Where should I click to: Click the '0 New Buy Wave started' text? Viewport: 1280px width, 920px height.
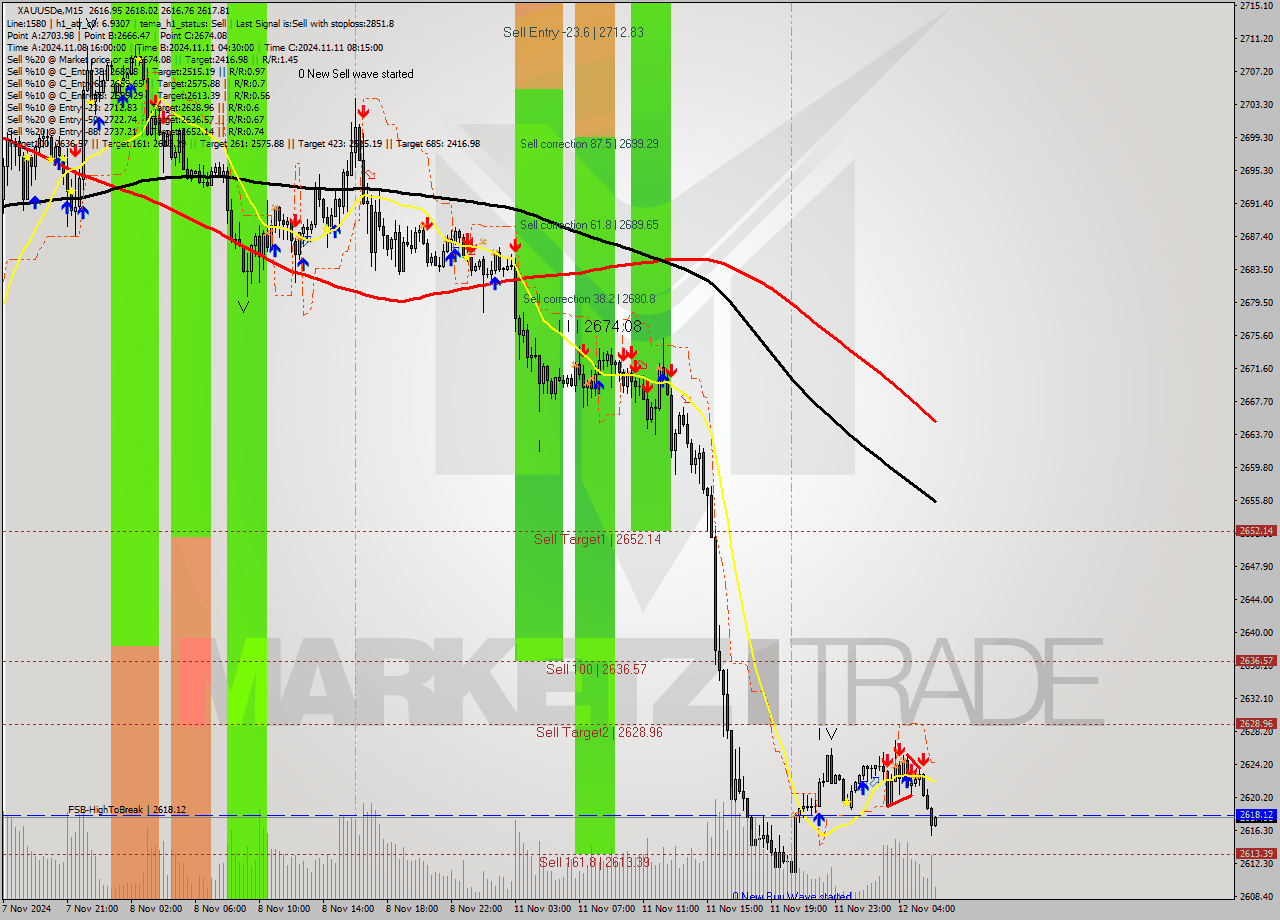[792, 897]
